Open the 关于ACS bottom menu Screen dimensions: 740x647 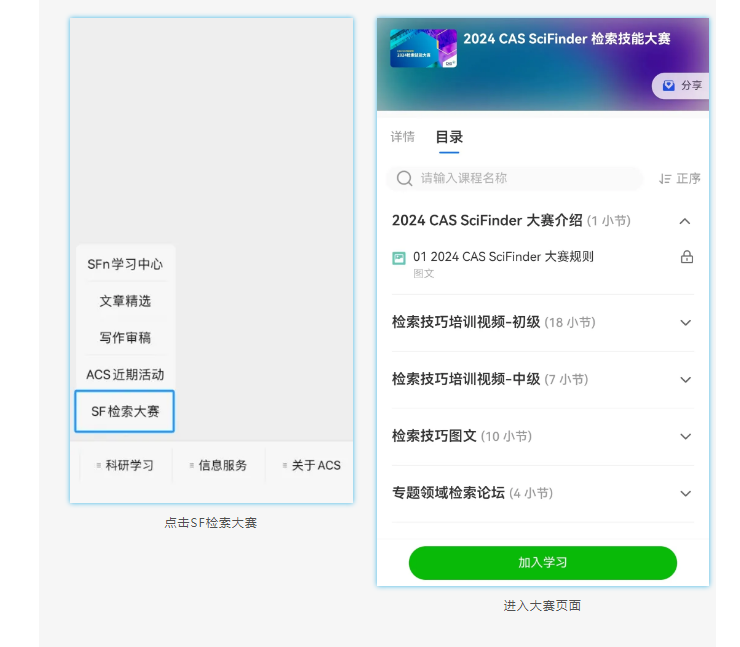click(x=313, y=465)
